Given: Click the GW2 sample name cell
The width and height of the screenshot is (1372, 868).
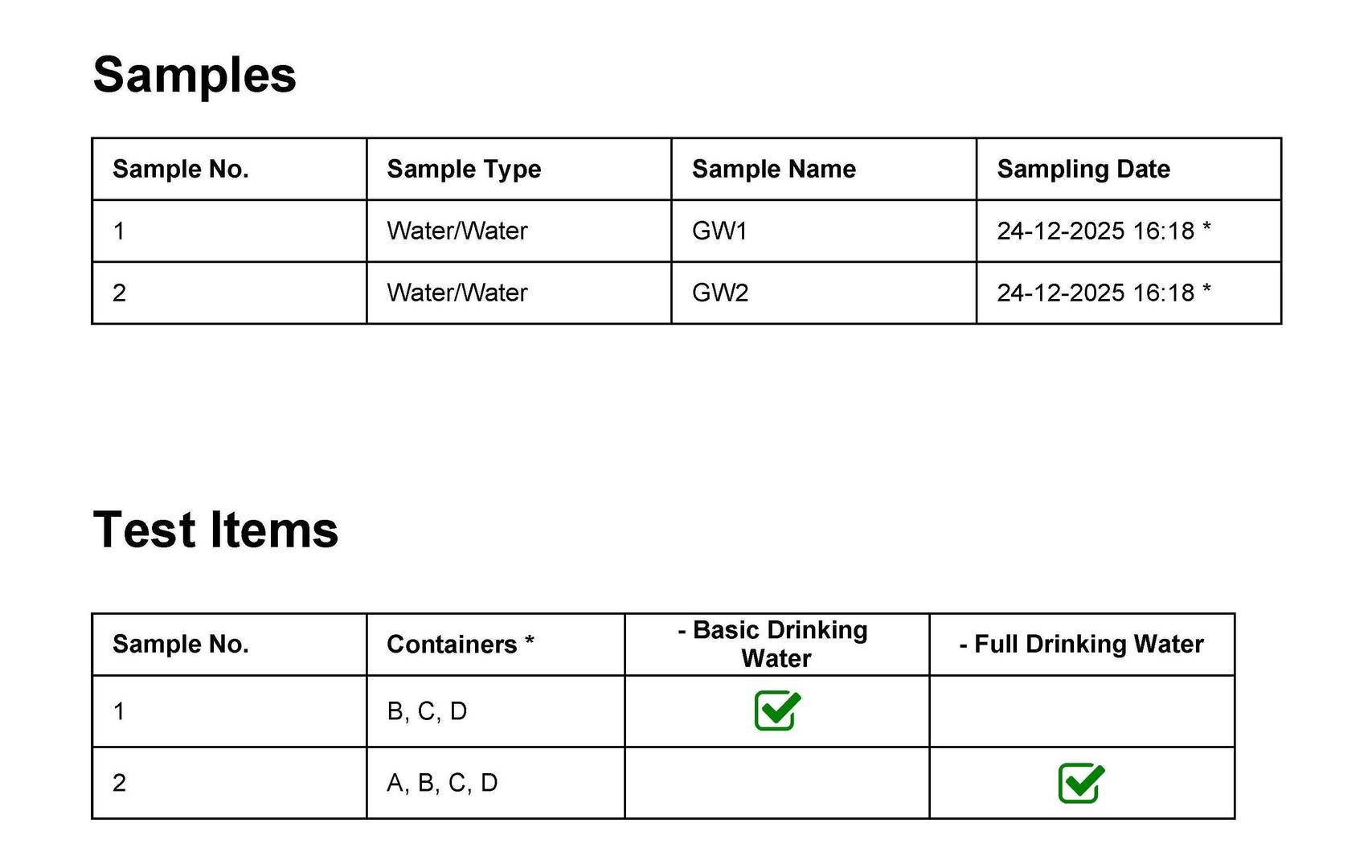Looking at the screenshot, I should (x=719, y=293).
